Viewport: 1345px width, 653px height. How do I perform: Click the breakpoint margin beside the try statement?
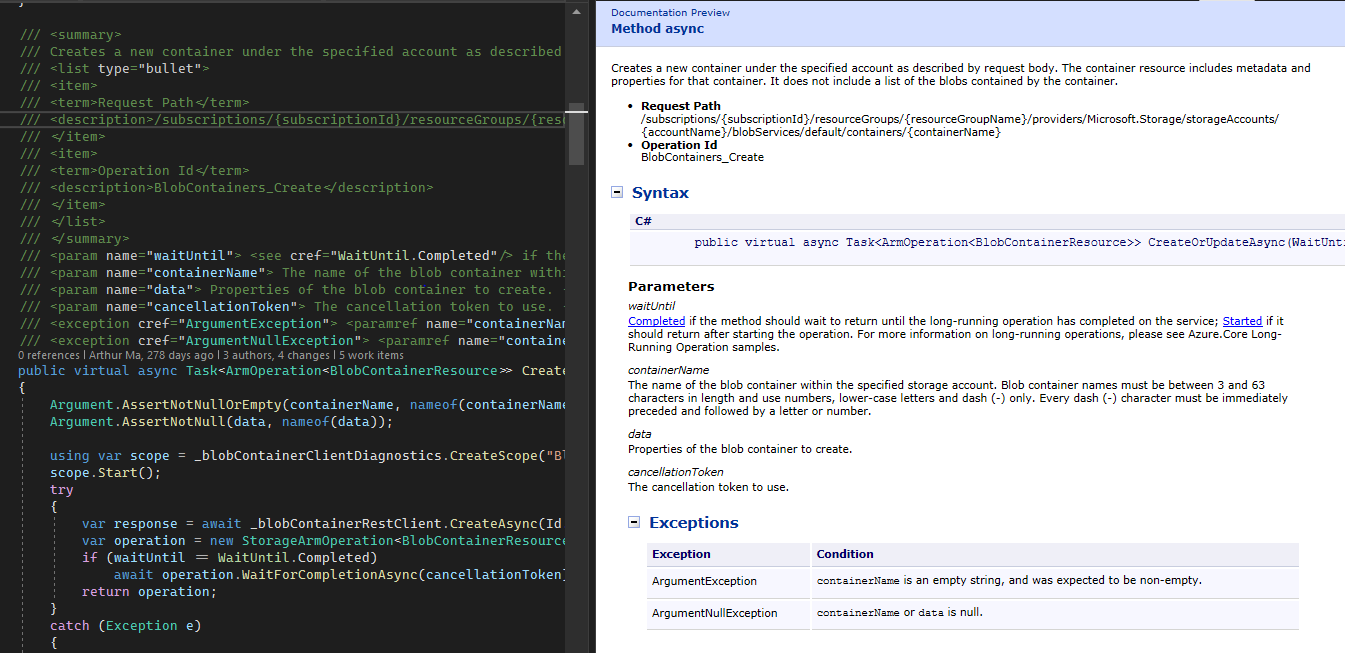click(x=10, y=488)
